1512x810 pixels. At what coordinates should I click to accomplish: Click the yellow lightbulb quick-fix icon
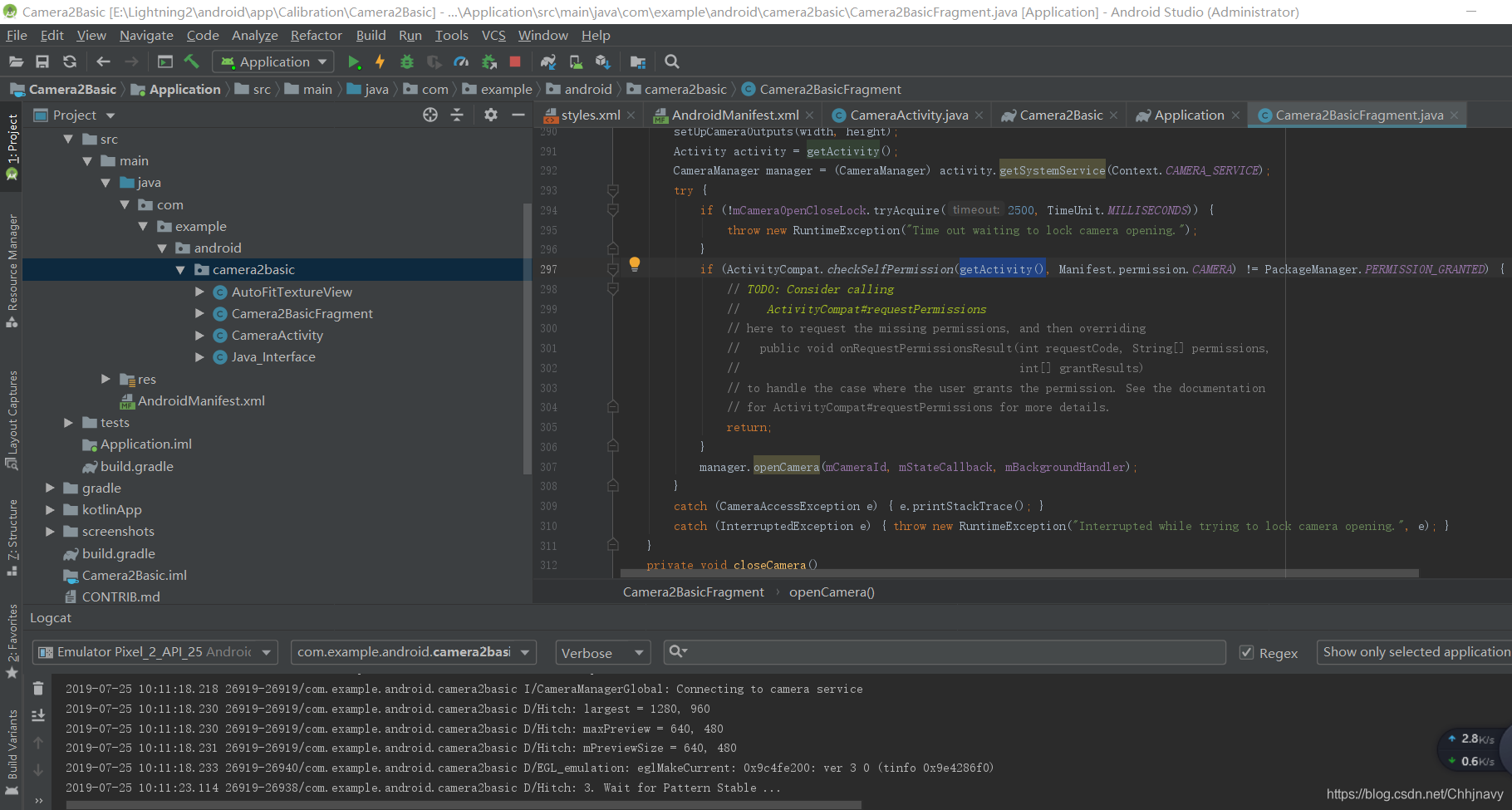pos(635,264)
